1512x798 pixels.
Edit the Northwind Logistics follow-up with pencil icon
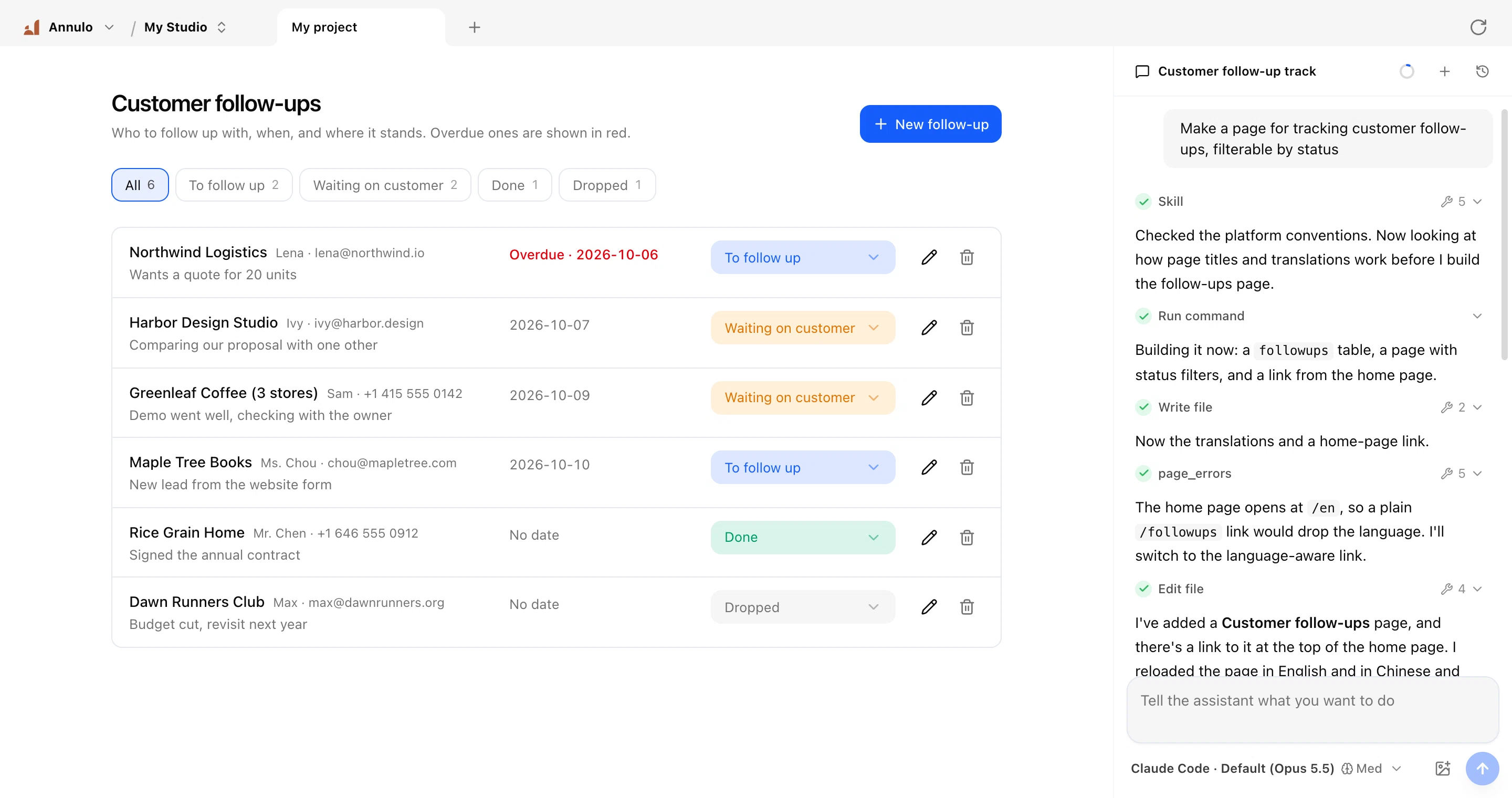point(929,257)
